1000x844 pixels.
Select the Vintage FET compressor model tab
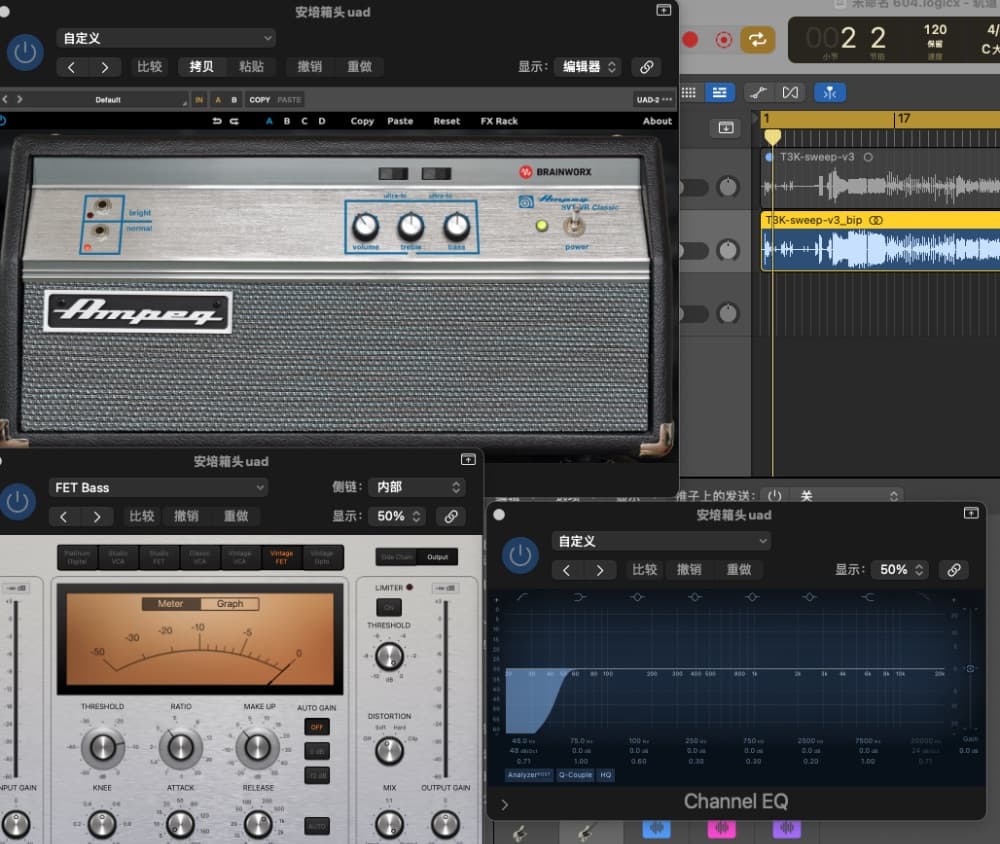[281, 557]
